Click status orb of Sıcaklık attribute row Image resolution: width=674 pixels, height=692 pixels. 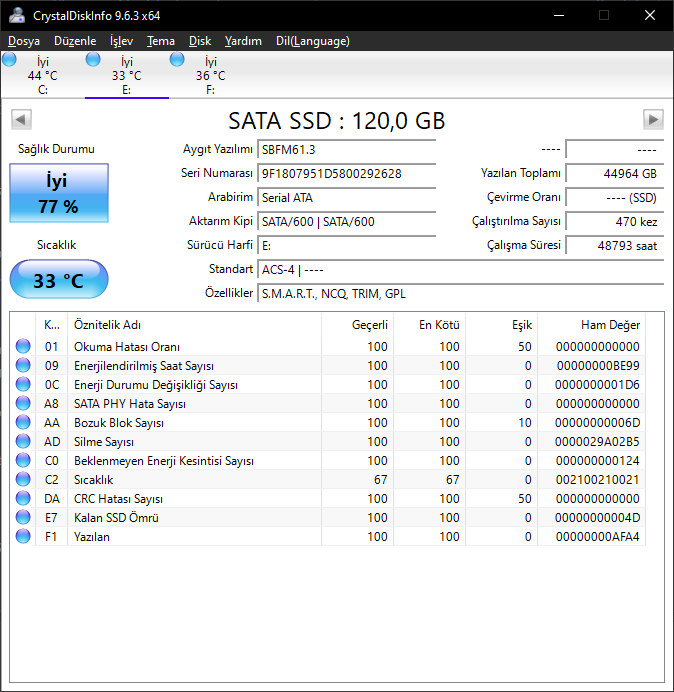[23, 479]
